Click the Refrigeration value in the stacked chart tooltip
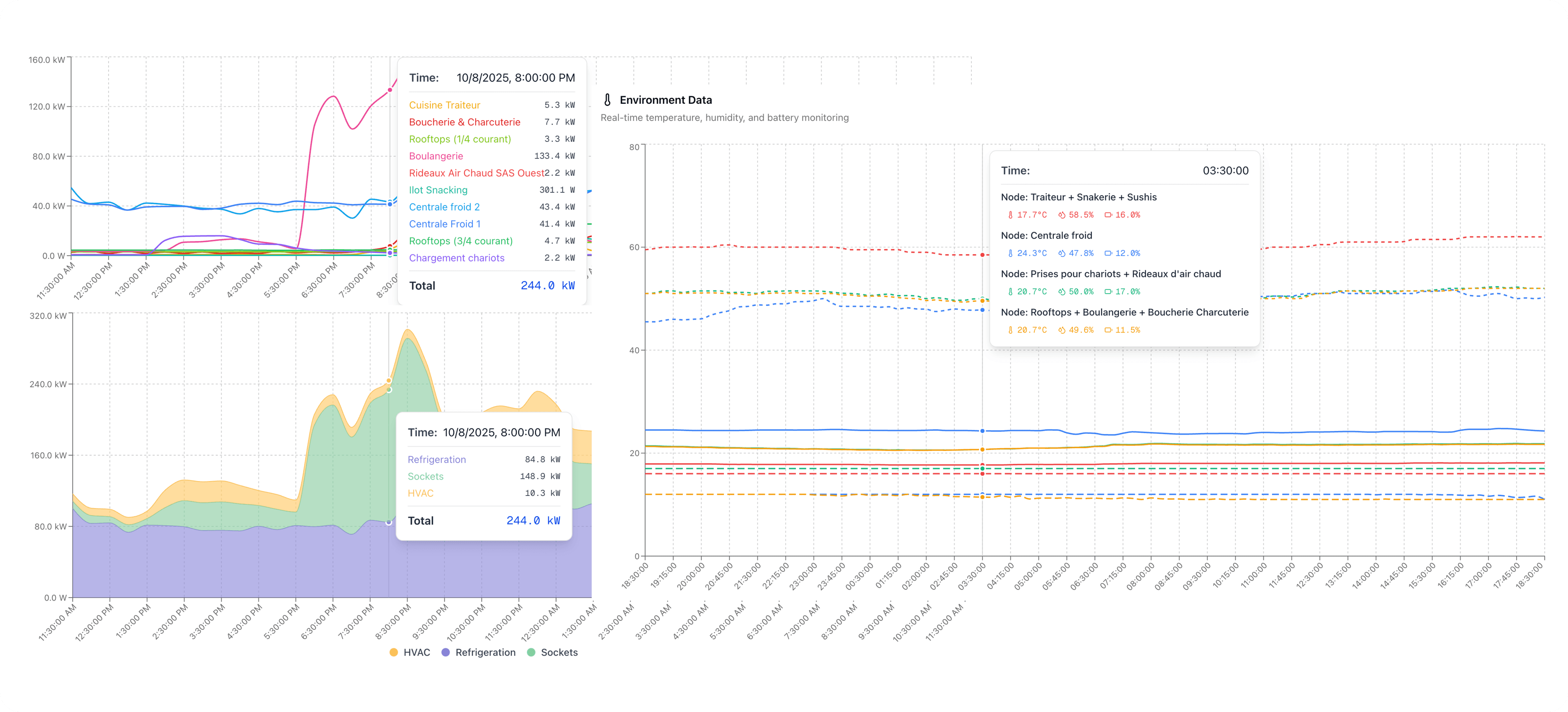1568x712 pixels. click(x=542, y=460)
